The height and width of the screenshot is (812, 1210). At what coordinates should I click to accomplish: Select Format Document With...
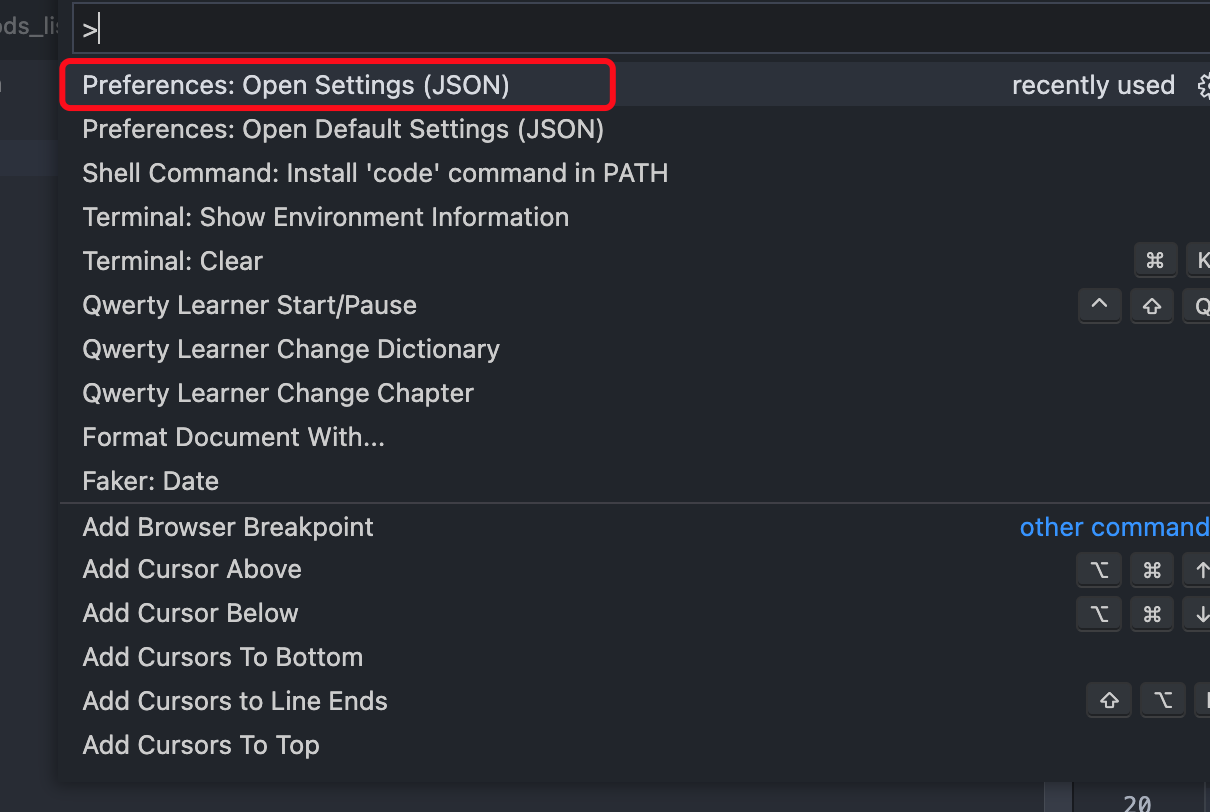click(x=635, y=437)
